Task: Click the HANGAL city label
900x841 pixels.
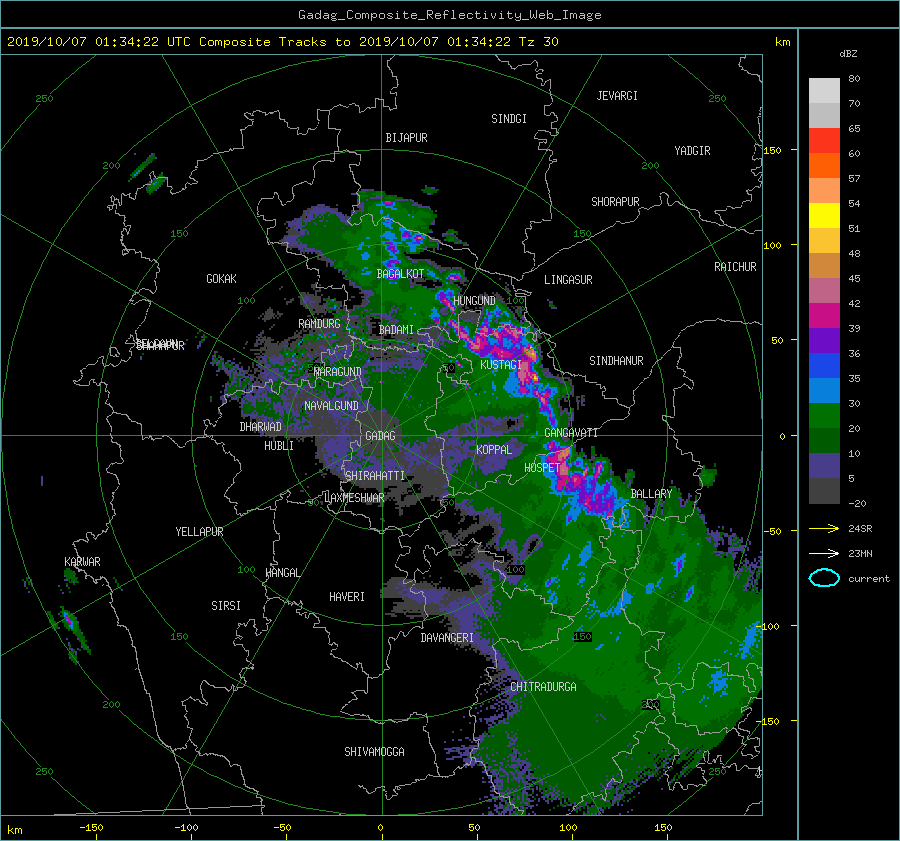Action: (282, 573)
